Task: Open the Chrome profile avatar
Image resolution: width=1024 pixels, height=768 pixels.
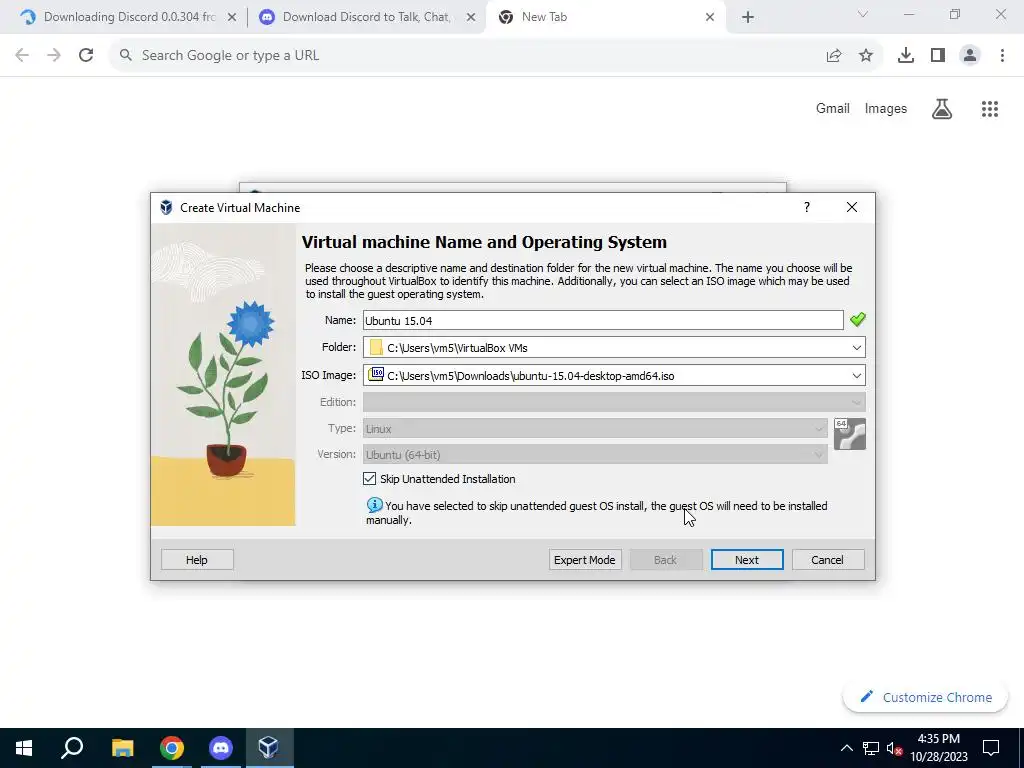Action: pos(970,56)
